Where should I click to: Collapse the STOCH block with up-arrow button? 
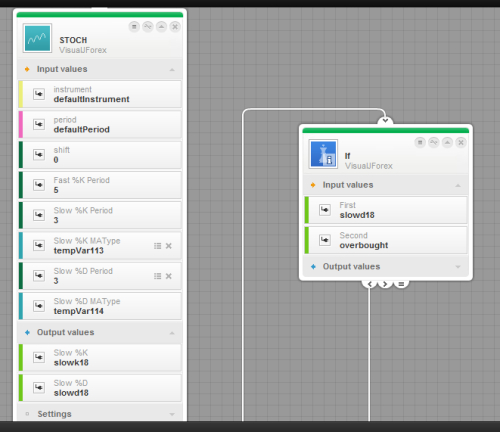(x=161, y=26)
